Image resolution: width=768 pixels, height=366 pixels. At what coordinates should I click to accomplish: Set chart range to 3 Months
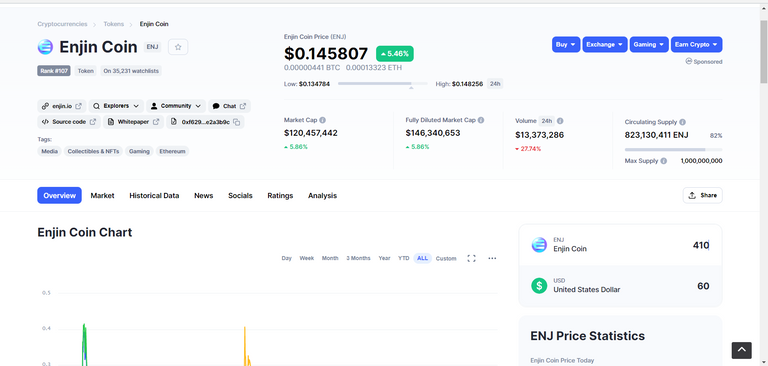pyautogui.click(x=359, y=258)
